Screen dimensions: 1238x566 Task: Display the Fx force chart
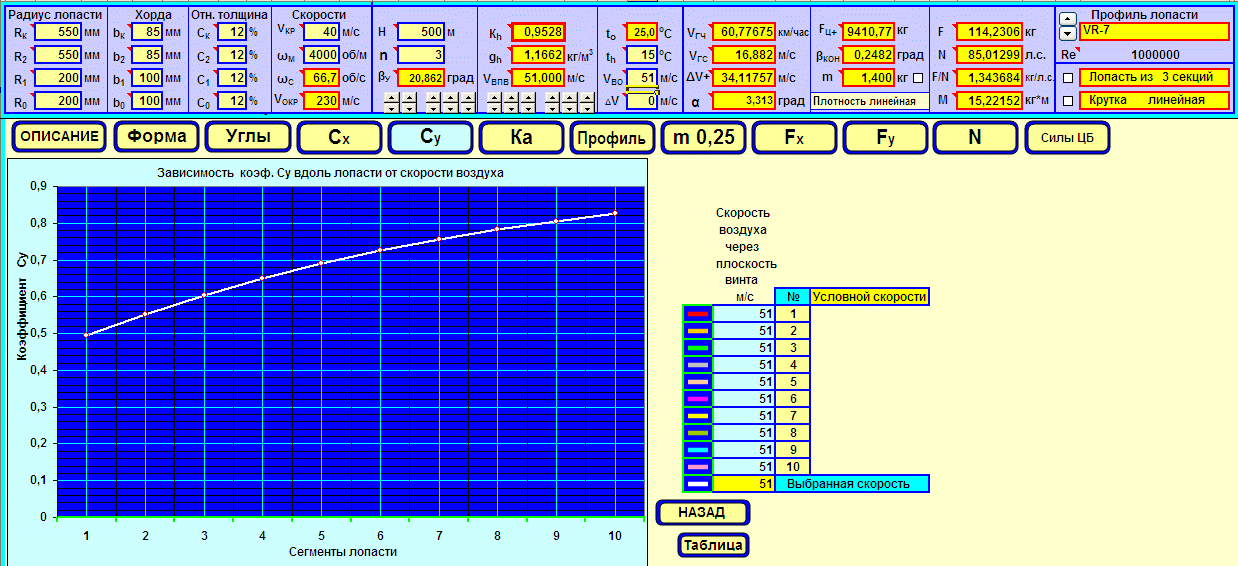(794, 138)
